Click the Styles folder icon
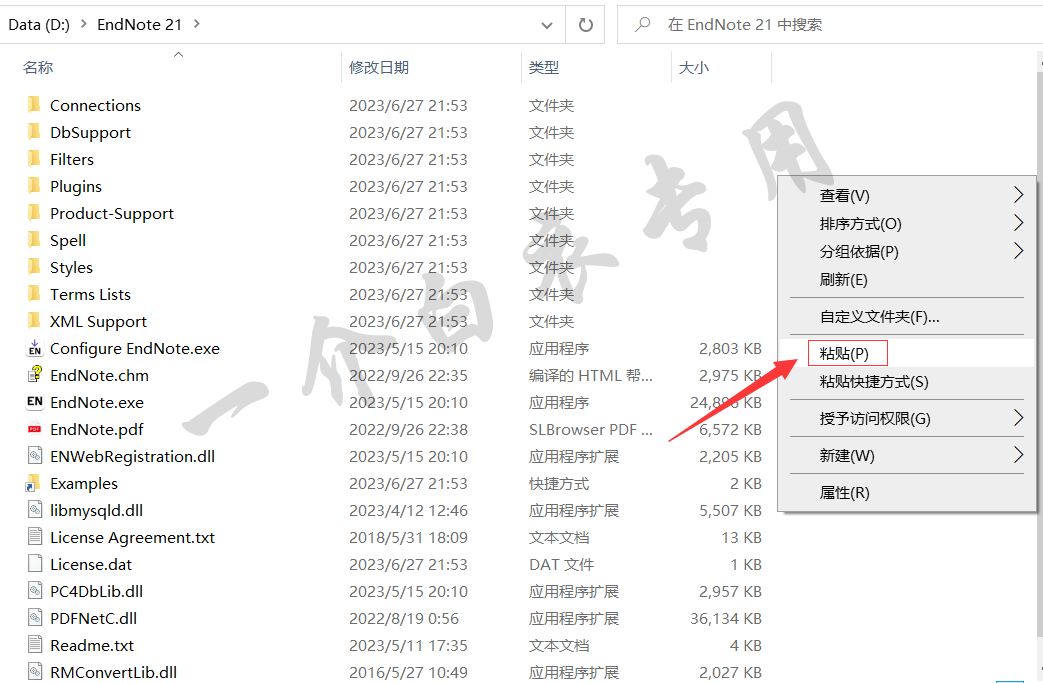 [34, 267]
